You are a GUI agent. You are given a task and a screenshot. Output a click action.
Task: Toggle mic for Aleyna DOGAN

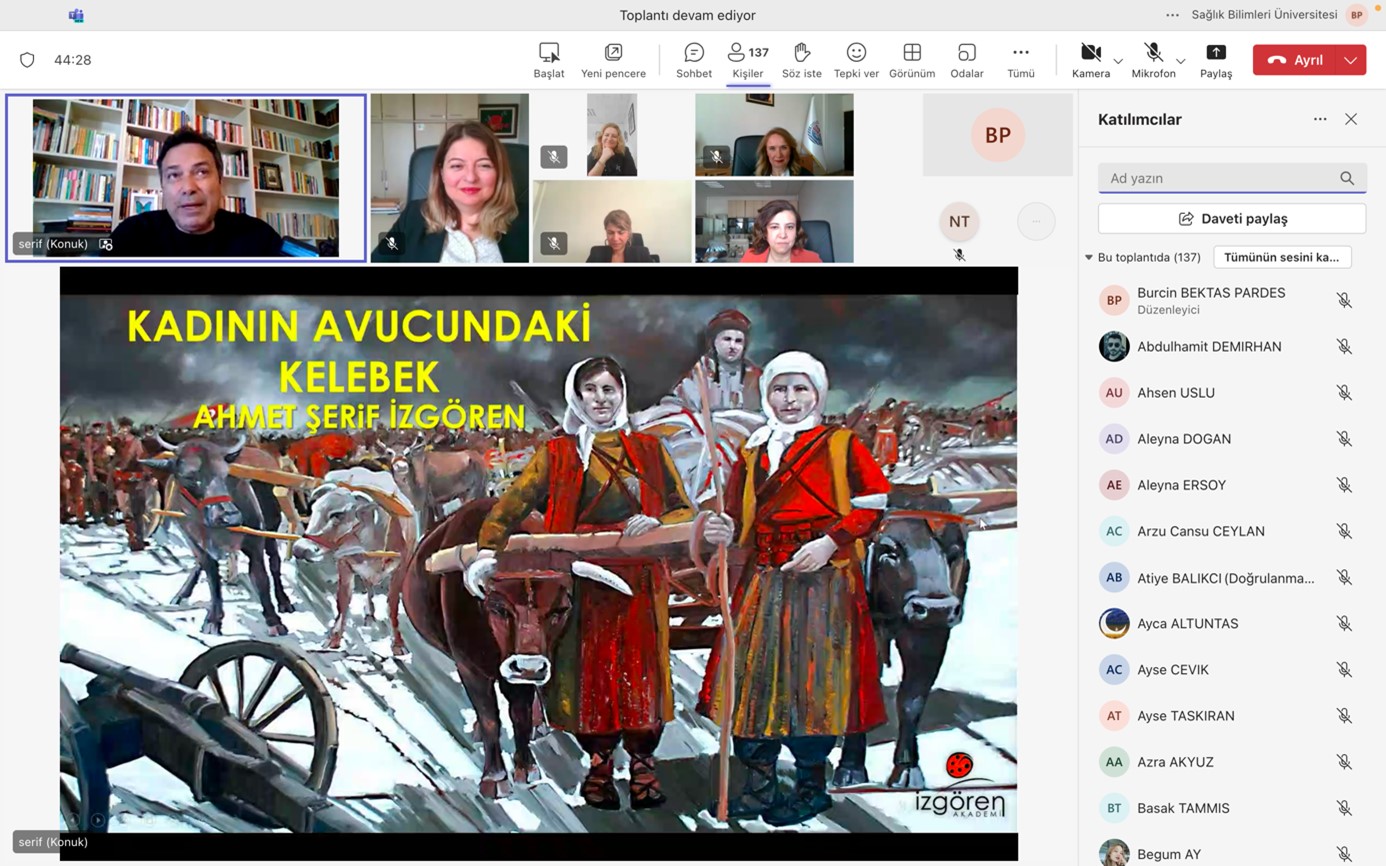[x=1344, y=439]
